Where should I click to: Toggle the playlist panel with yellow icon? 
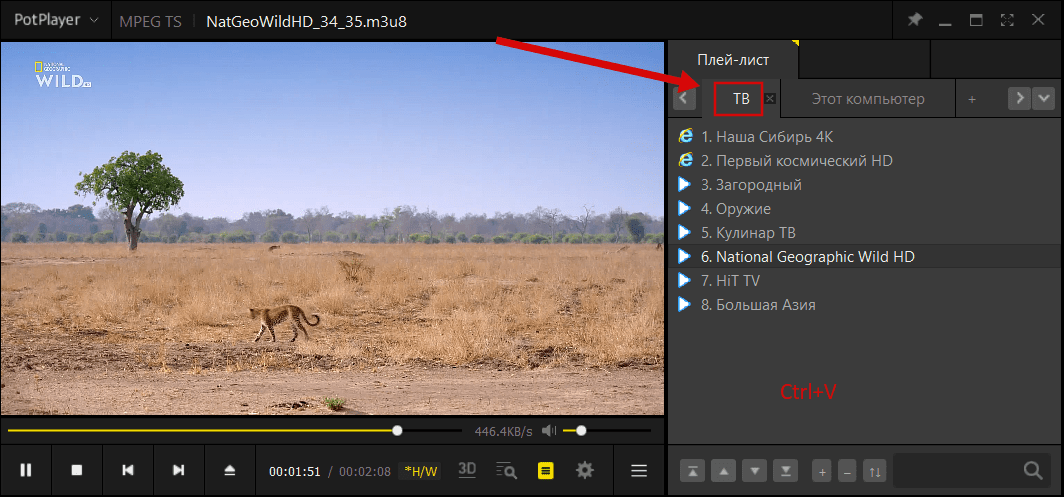tap(546, 470)
